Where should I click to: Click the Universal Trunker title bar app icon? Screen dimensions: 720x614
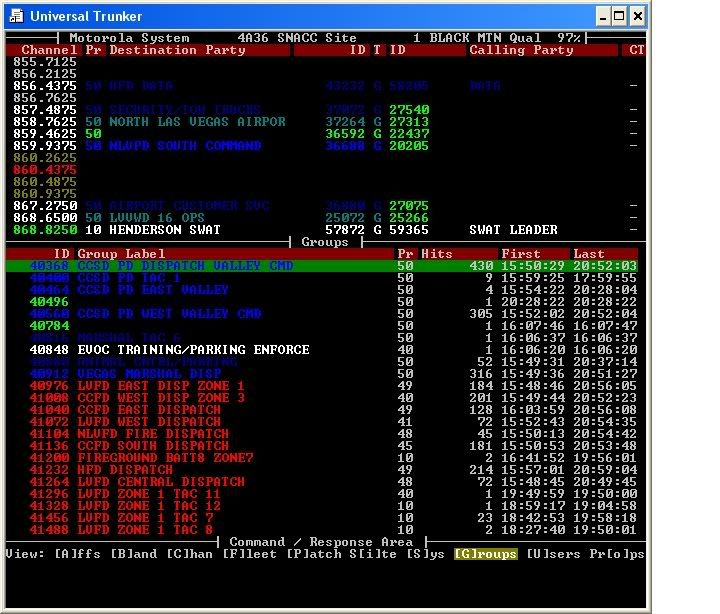coord(16,16)
